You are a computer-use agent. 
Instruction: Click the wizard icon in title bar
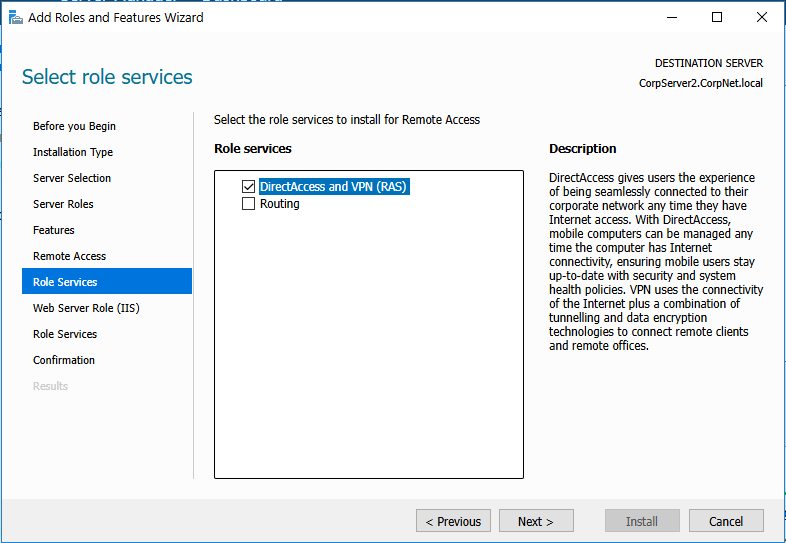pyautogui.click(x=15, y=17)
